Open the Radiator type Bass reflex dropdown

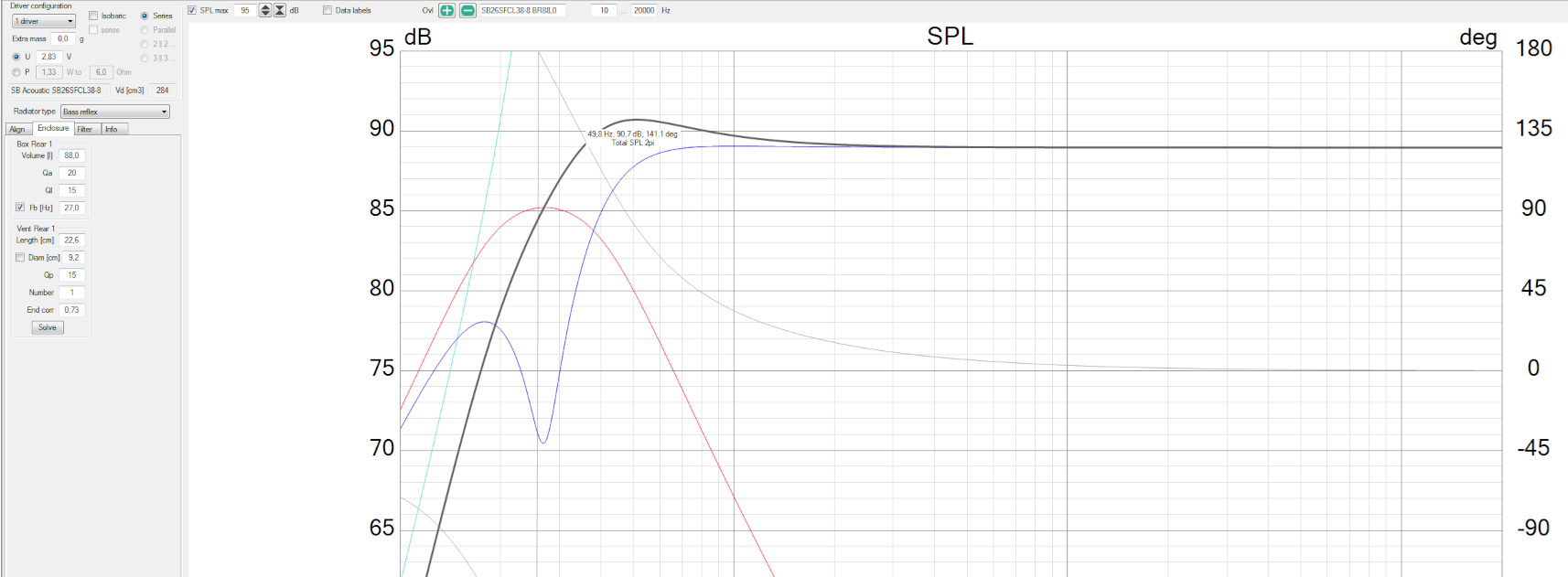115,112
